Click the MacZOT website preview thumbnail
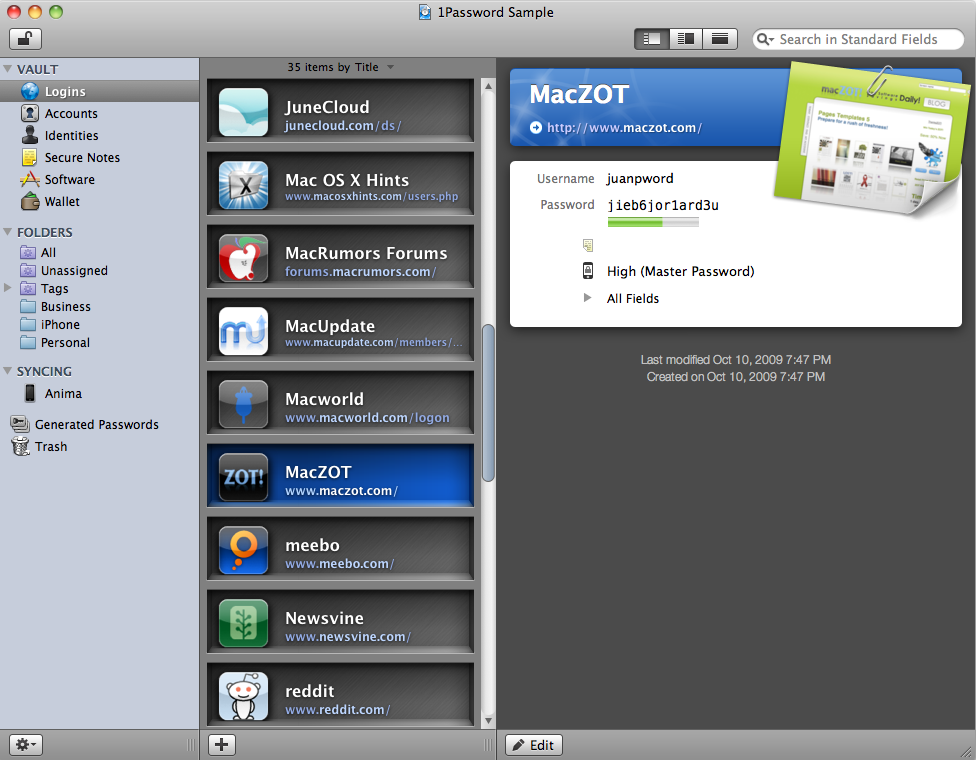 (871, 138)
